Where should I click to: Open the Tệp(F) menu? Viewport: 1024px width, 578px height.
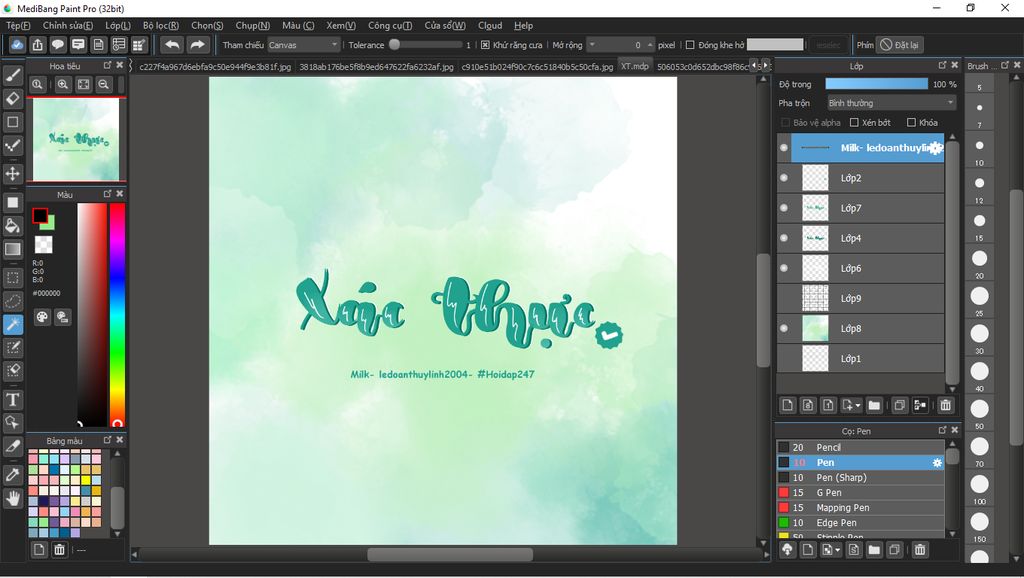click(x=18, y=25)
